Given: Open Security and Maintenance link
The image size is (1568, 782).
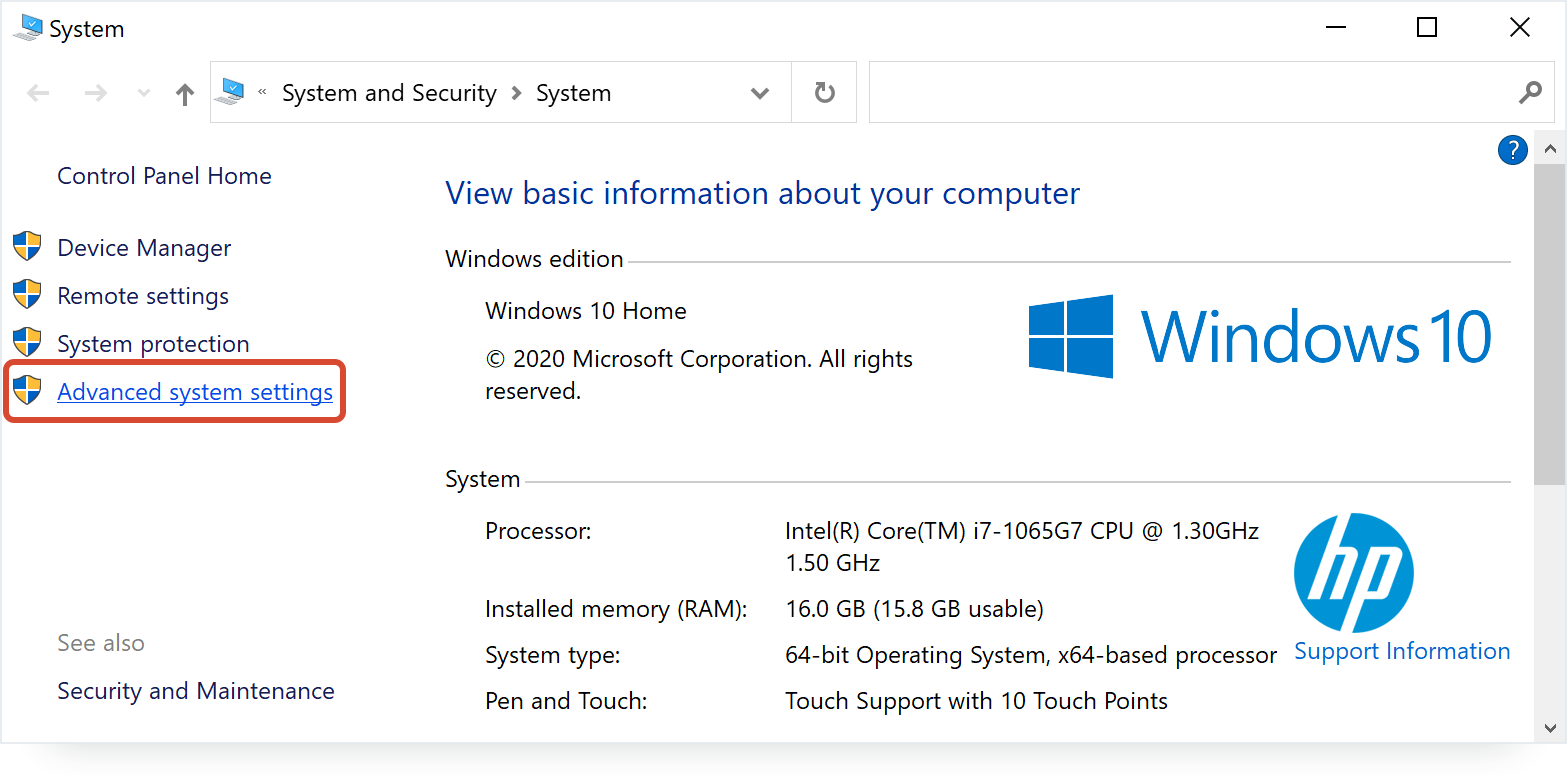Looking at the screenshot, I should coord(196,691).
